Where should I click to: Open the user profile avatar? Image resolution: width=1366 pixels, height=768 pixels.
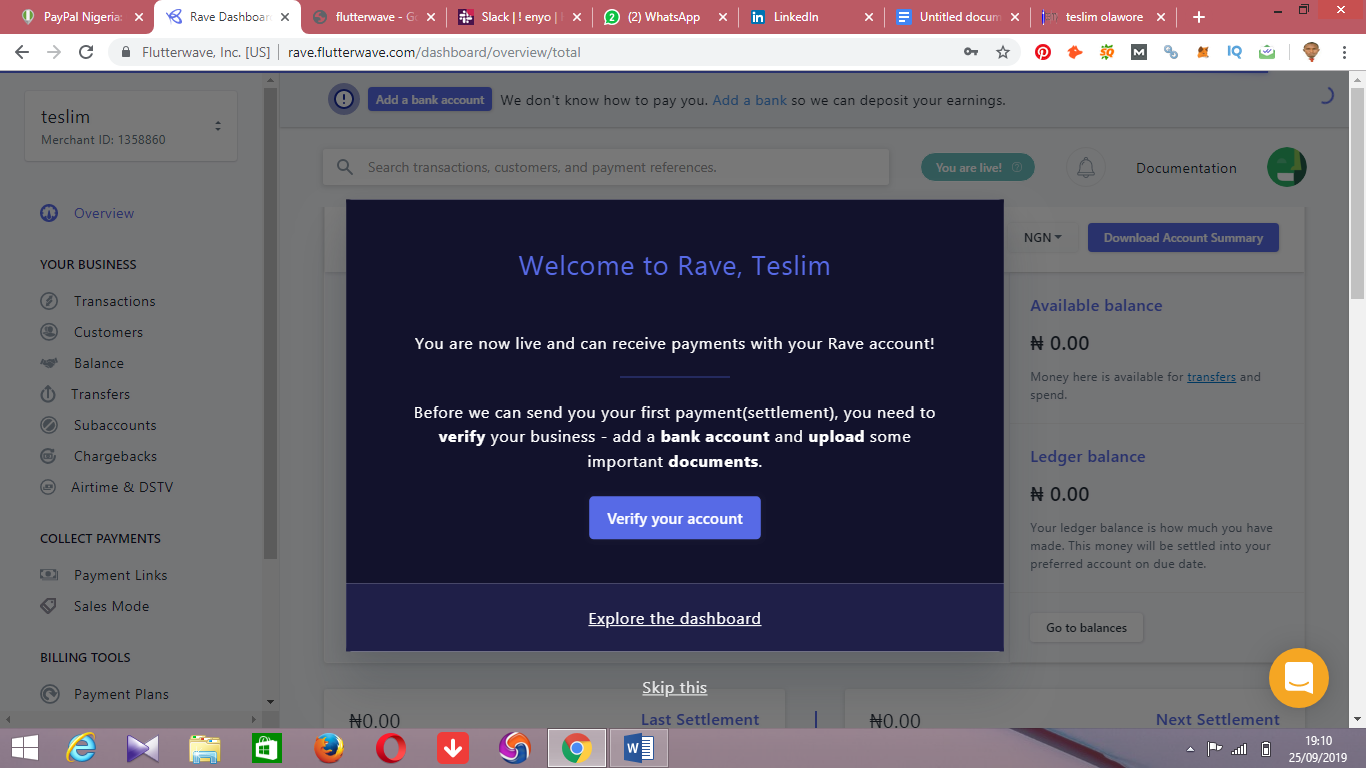tap(1287, 167)
